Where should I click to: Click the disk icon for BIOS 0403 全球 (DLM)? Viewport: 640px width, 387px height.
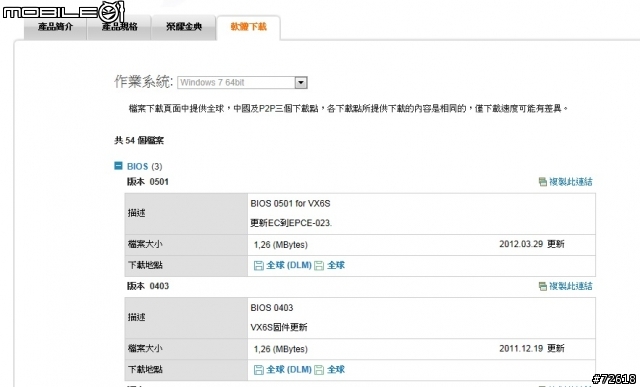tap(258, 370)
